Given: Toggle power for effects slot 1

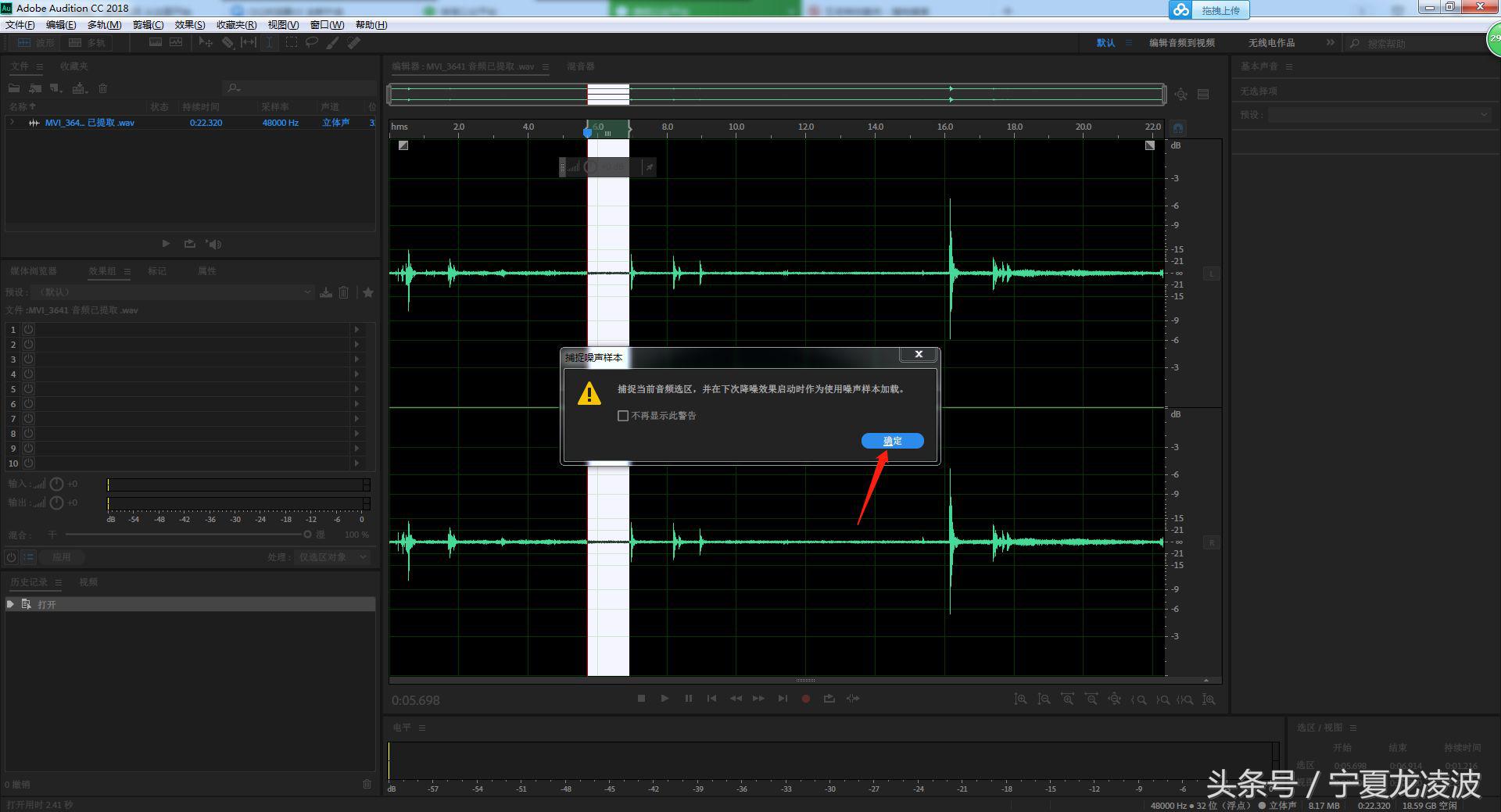Looking at the screenshot, I should click(x=28, y=330).
